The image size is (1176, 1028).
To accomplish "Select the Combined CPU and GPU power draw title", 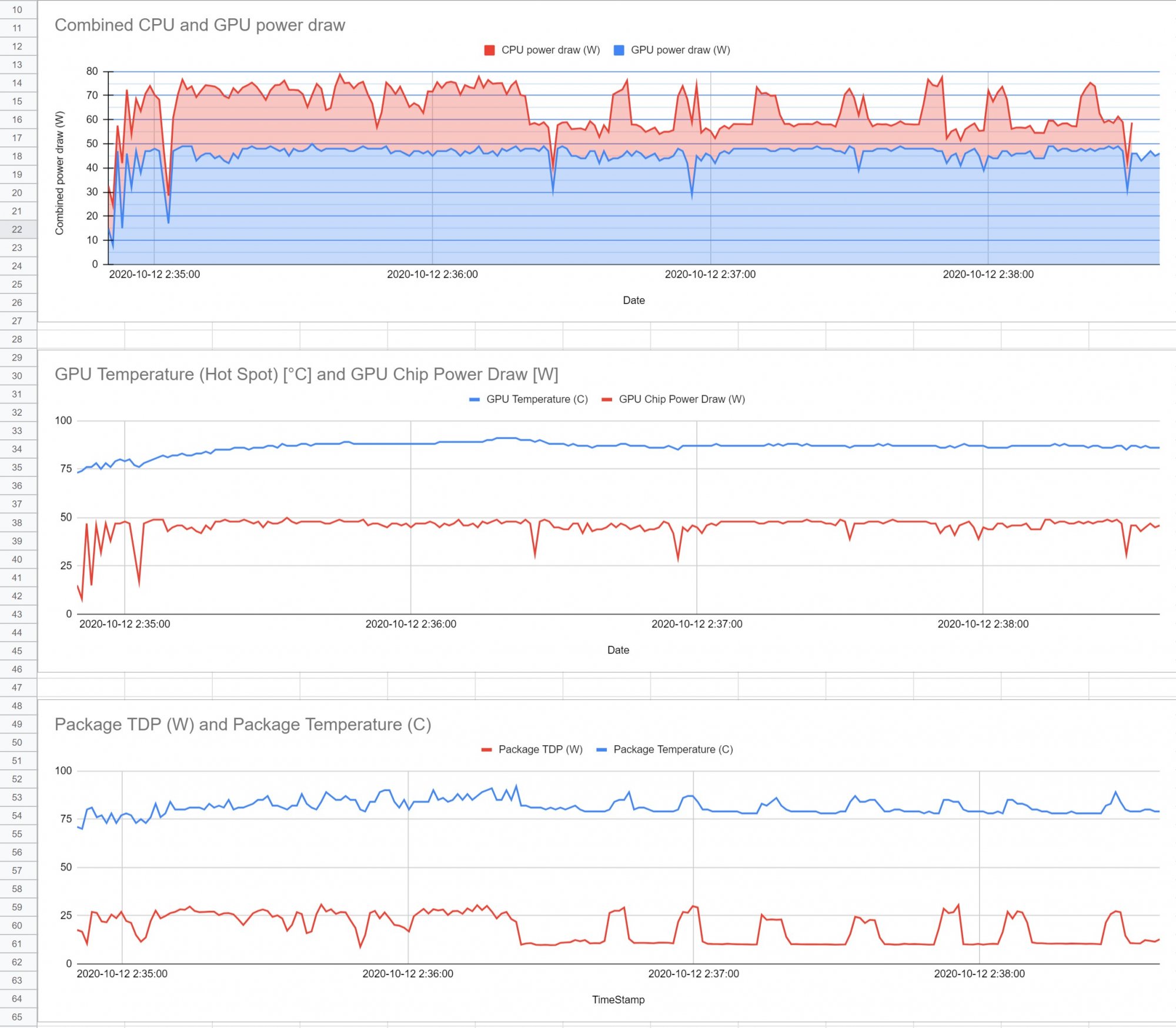I will (x=201, y=25).
